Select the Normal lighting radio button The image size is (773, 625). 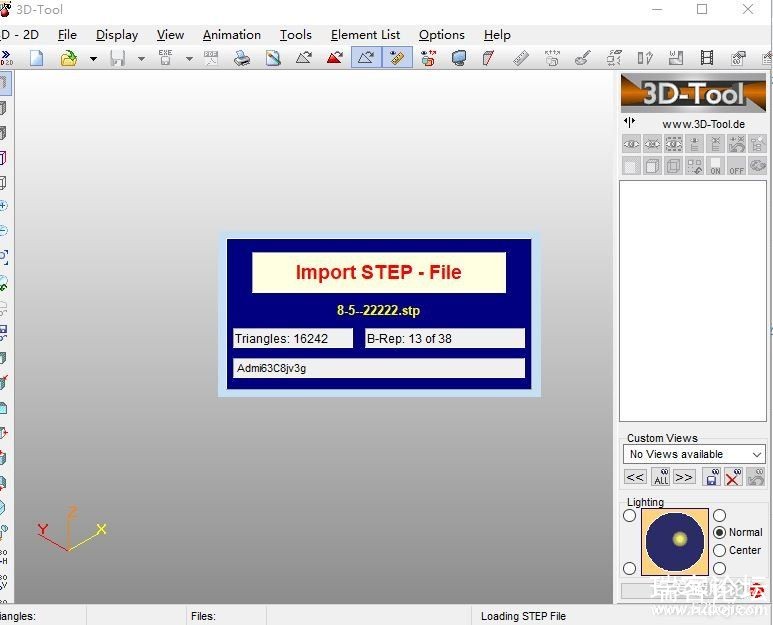(720, 532)
